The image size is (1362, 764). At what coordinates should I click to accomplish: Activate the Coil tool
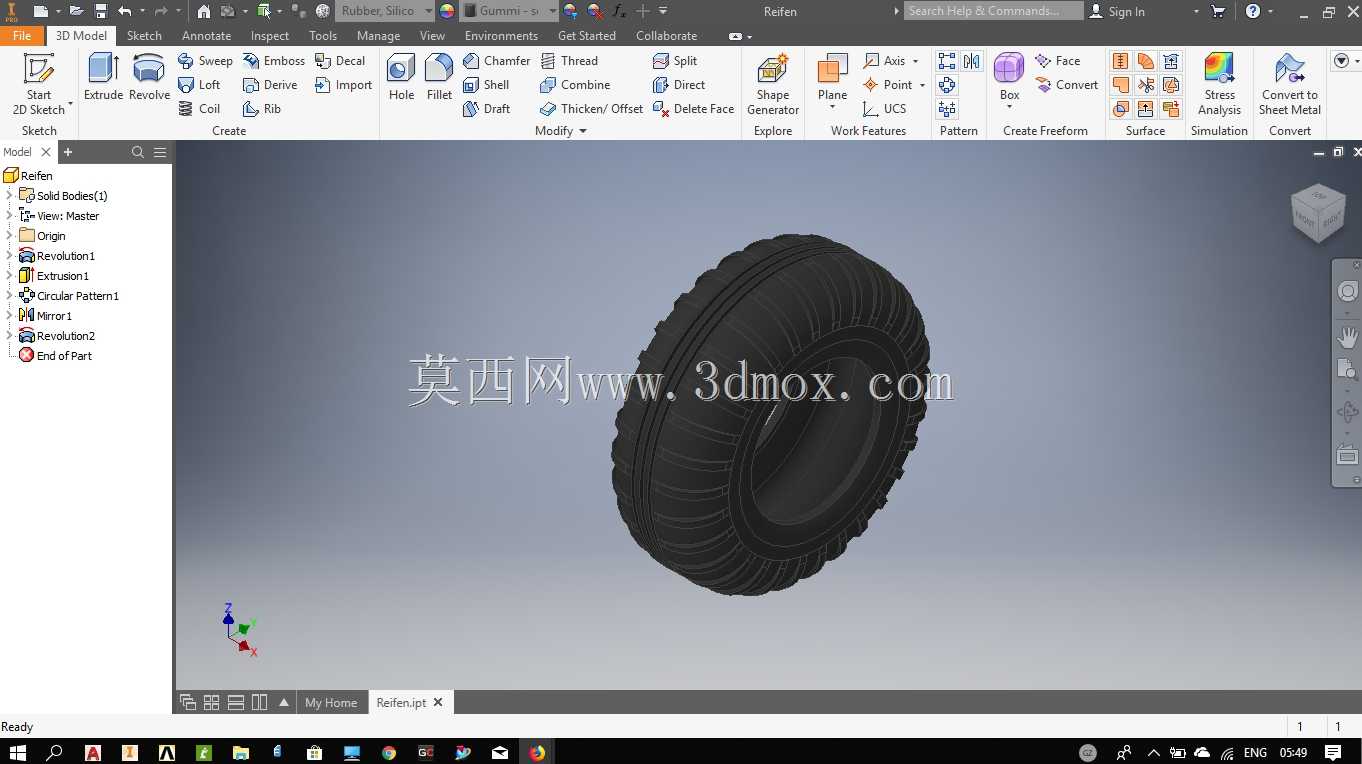[x=199, y=109]
